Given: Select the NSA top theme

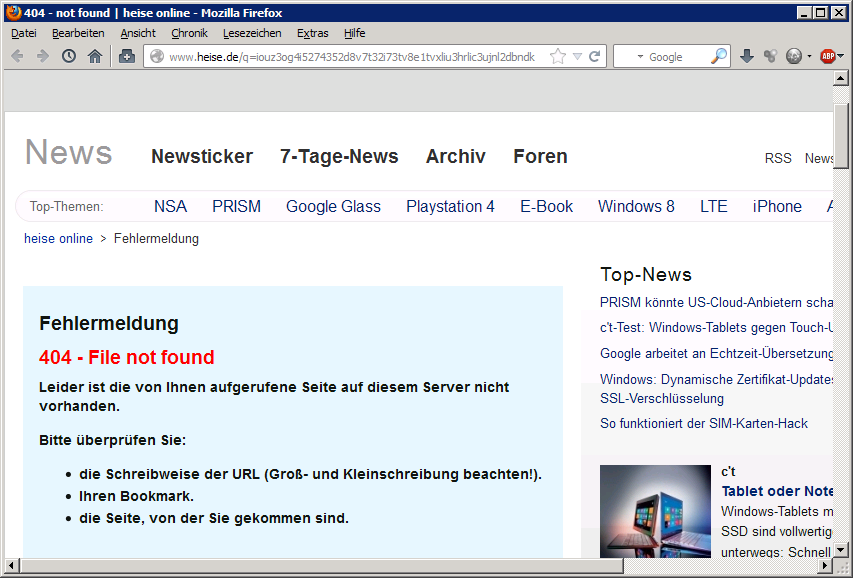Looking at the screenshot, I should point(170,206).
